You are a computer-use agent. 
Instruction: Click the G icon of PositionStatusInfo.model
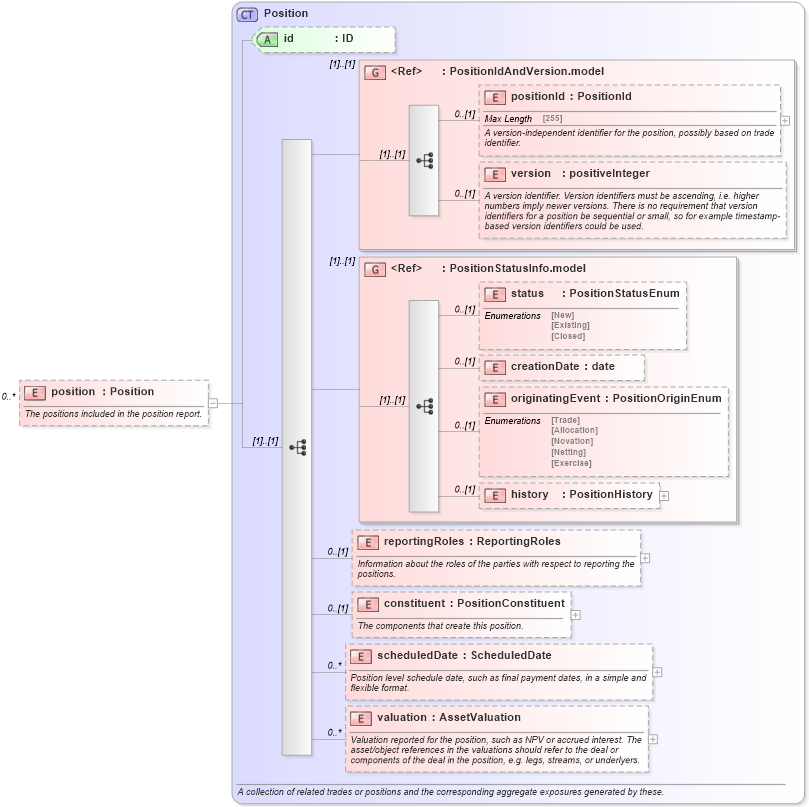(x=375, y=269)
